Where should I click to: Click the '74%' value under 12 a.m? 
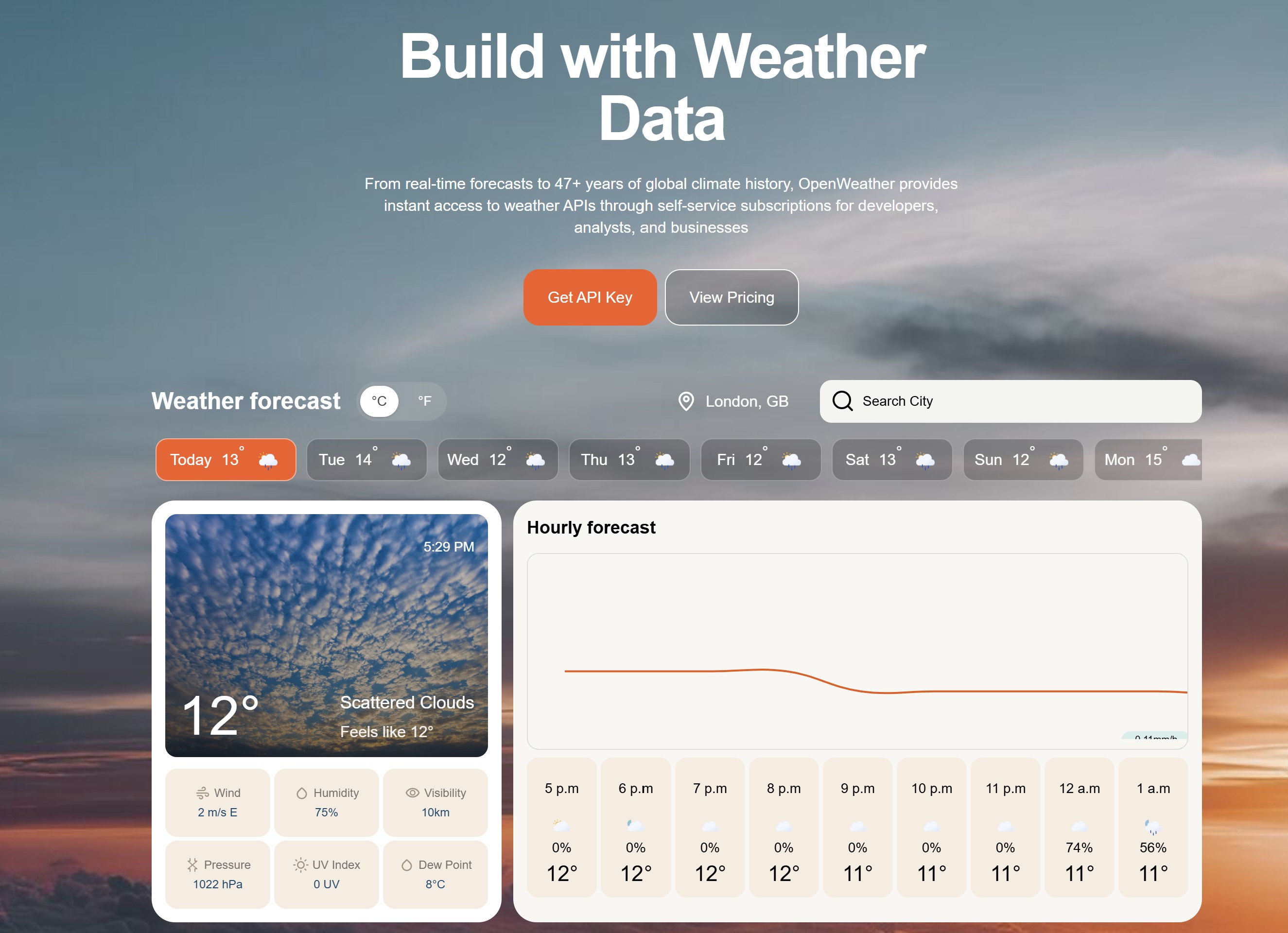tap(1079, 847)
